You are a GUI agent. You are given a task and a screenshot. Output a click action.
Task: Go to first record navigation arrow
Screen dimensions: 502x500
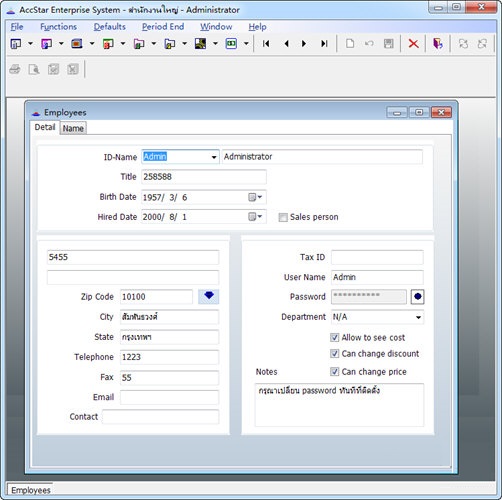click(266, 44)
